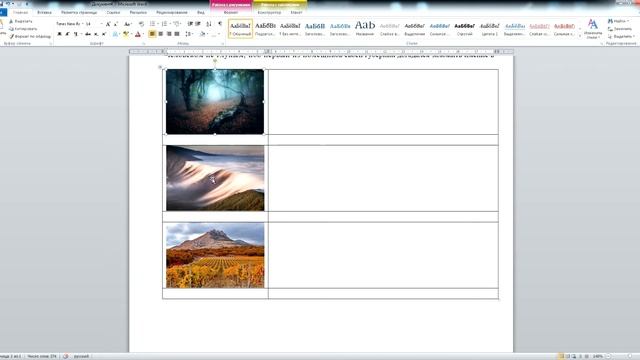The image size is (640, 360).
Task: Click Select (Выделить) in editing group
Action: pos(622,36)
